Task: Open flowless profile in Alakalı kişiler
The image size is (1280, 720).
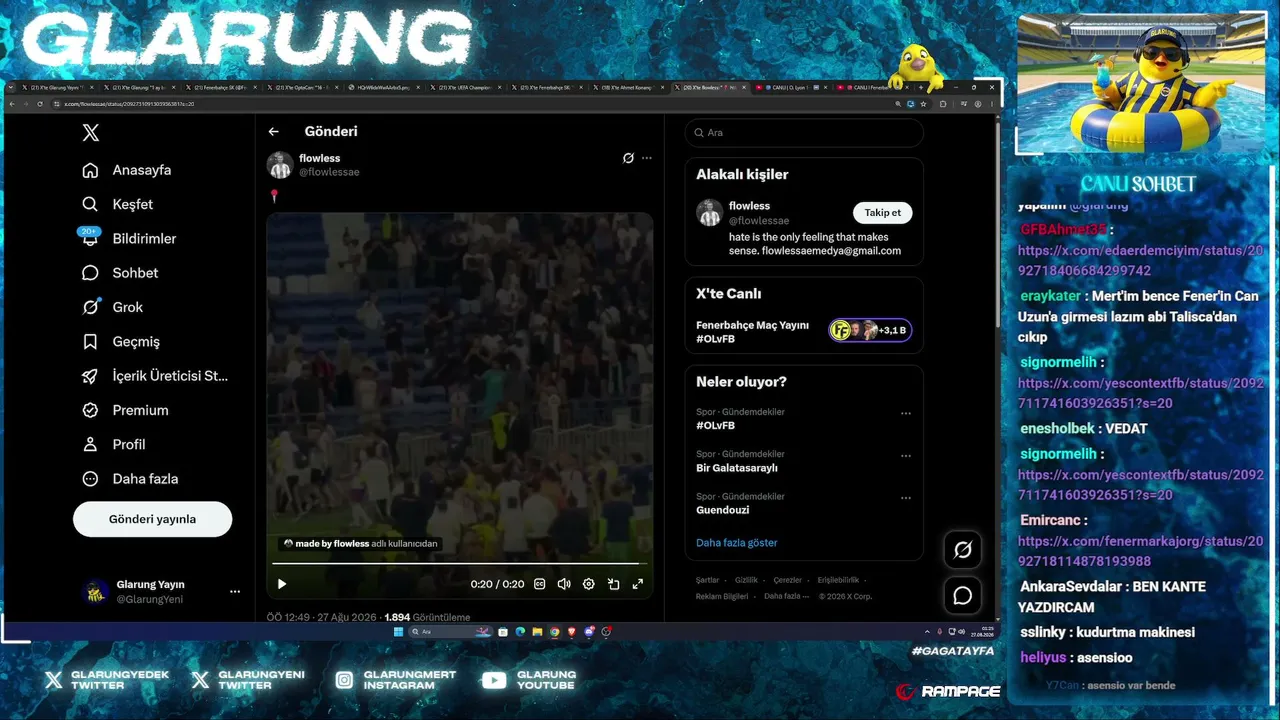Action: click(x=749, y=206)
